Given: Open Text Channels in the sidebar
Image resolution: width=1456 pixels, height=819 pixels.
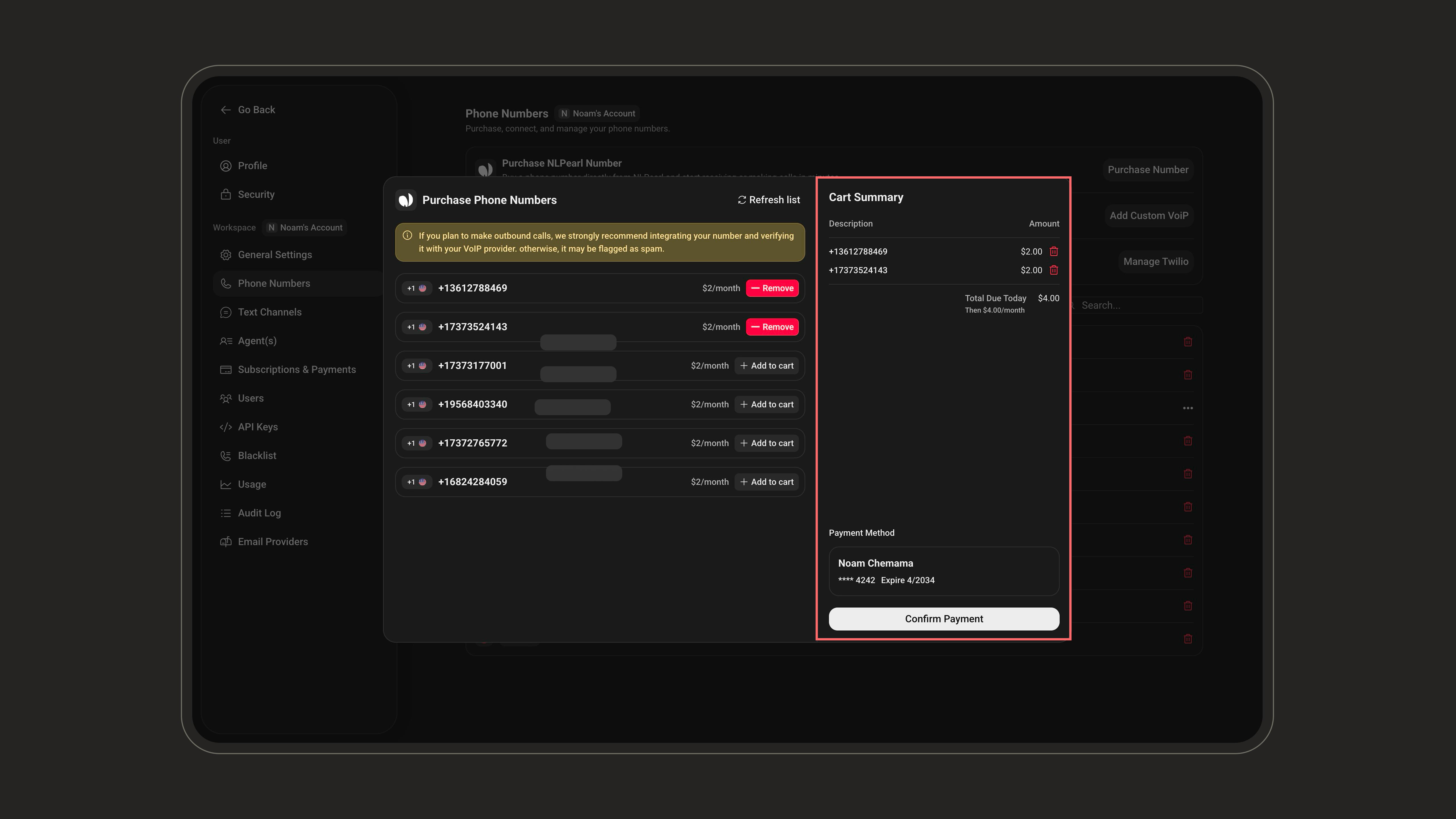Looking at the screenshot, I should pyautogui.click(x=270, y=312).
